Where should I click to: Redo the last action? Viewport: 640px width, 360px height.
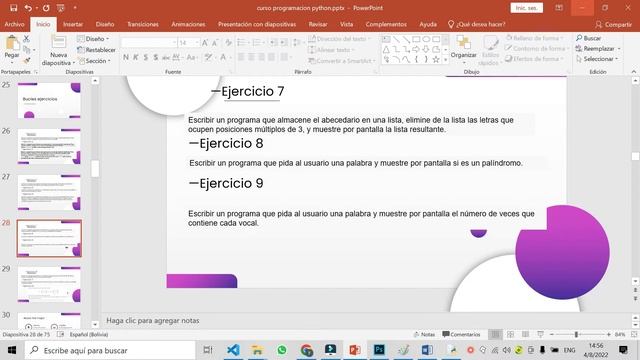pos(46,8)
